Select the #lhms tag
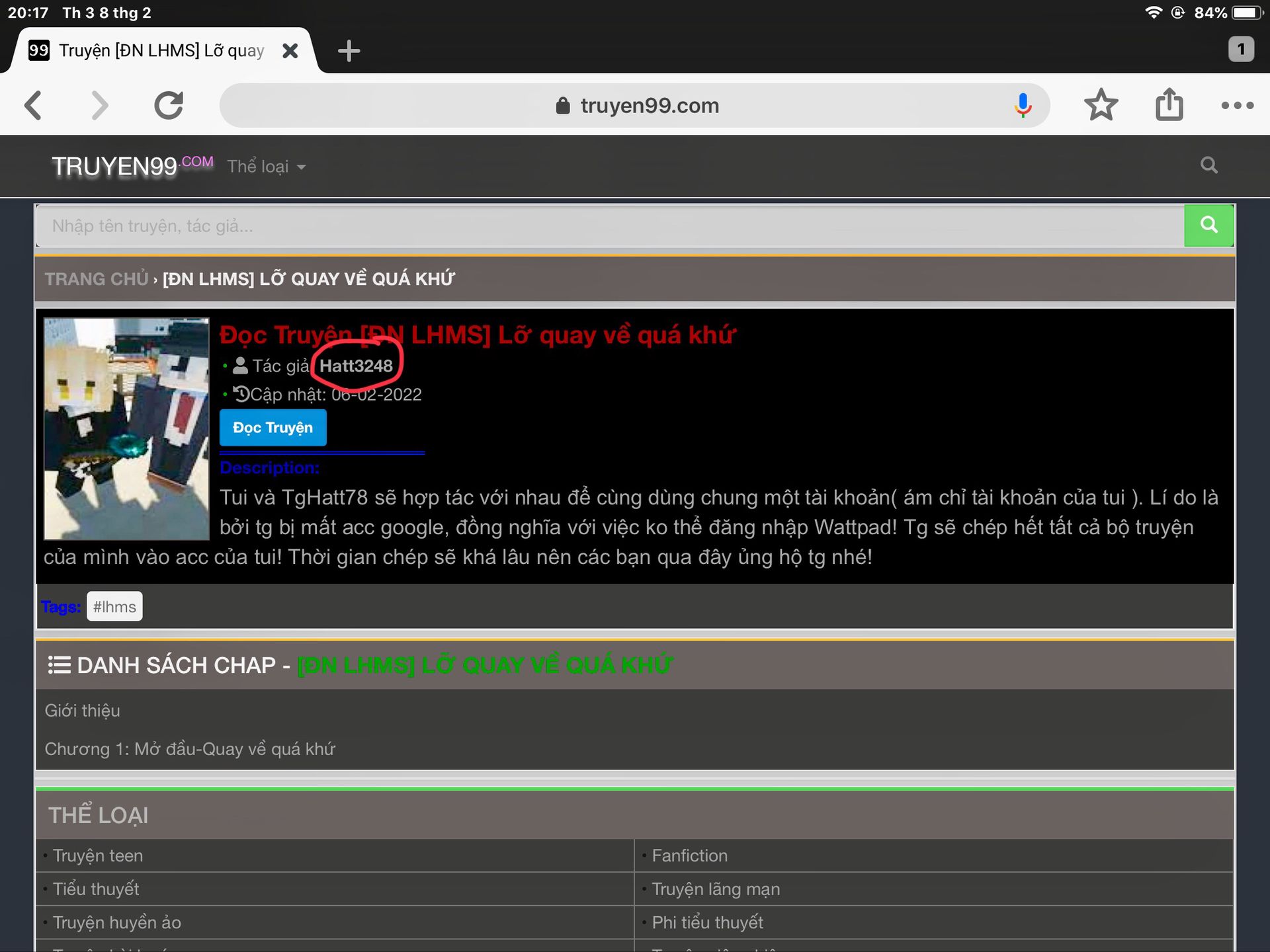 pyautogui.click(x=114, y=606)
